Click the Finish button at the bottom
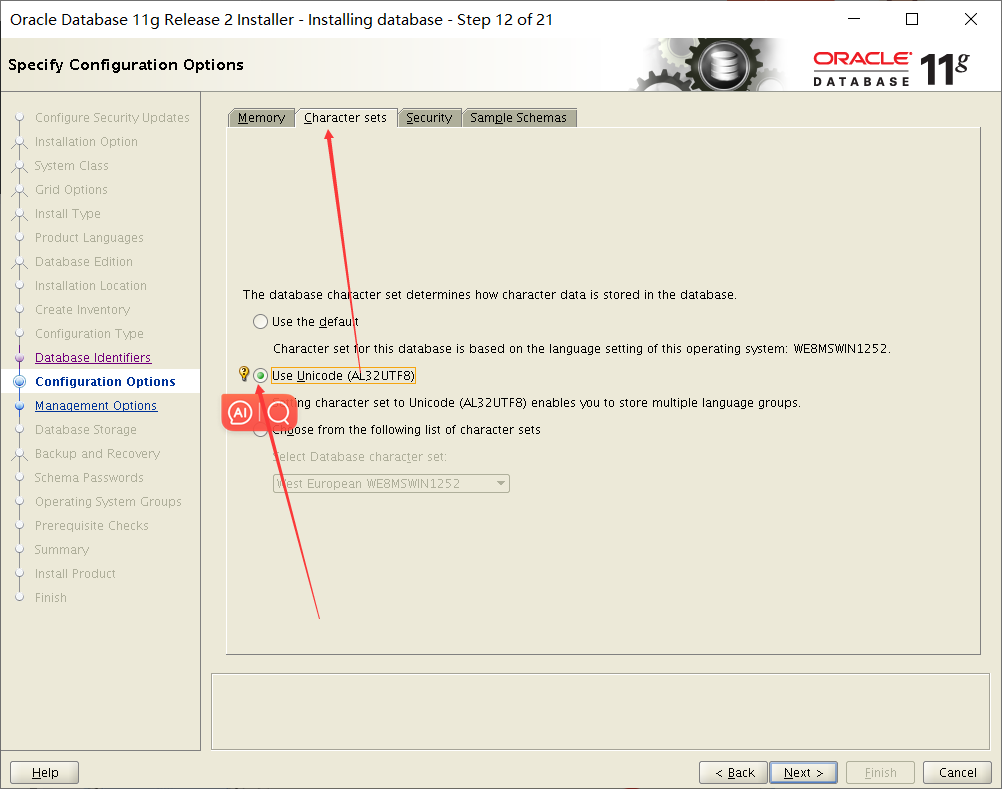The width and height of the screenshot is (1002, 789). tap(881, 772)
